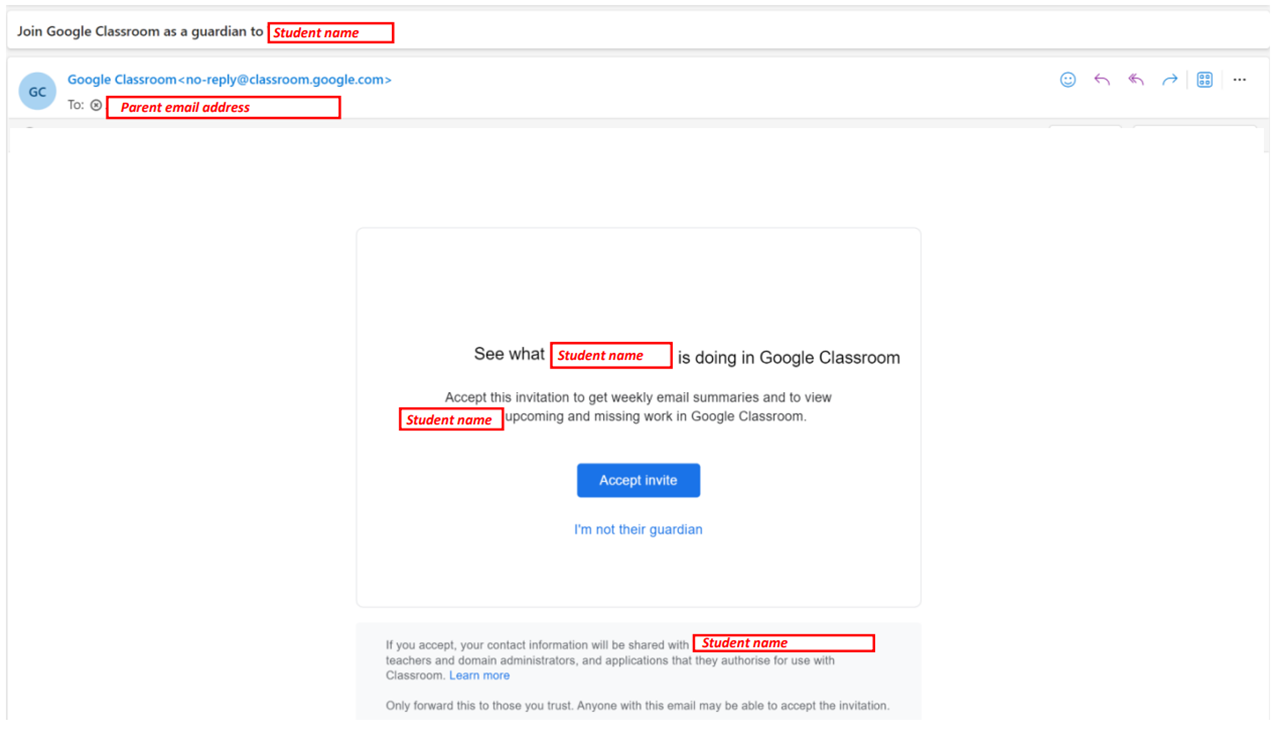Screen dimensions: 1275x732
Task: Click the GC sender avatar
Action: 37,92
